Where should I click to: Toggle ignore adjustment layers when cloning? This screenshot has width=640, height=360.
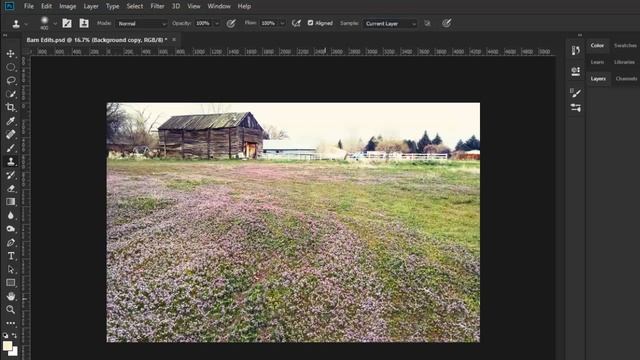pos(427,23)
